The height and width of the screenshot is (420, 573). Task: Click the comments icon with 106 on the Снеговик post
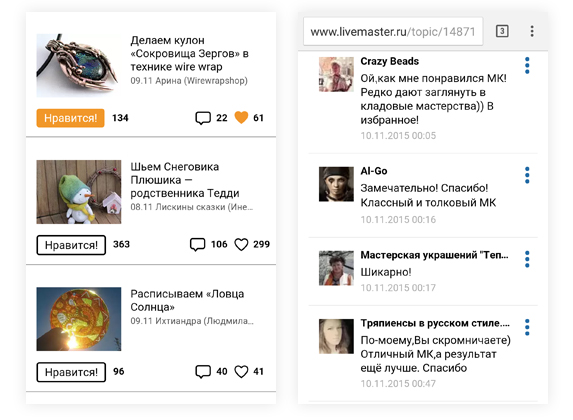click(197, 245)
